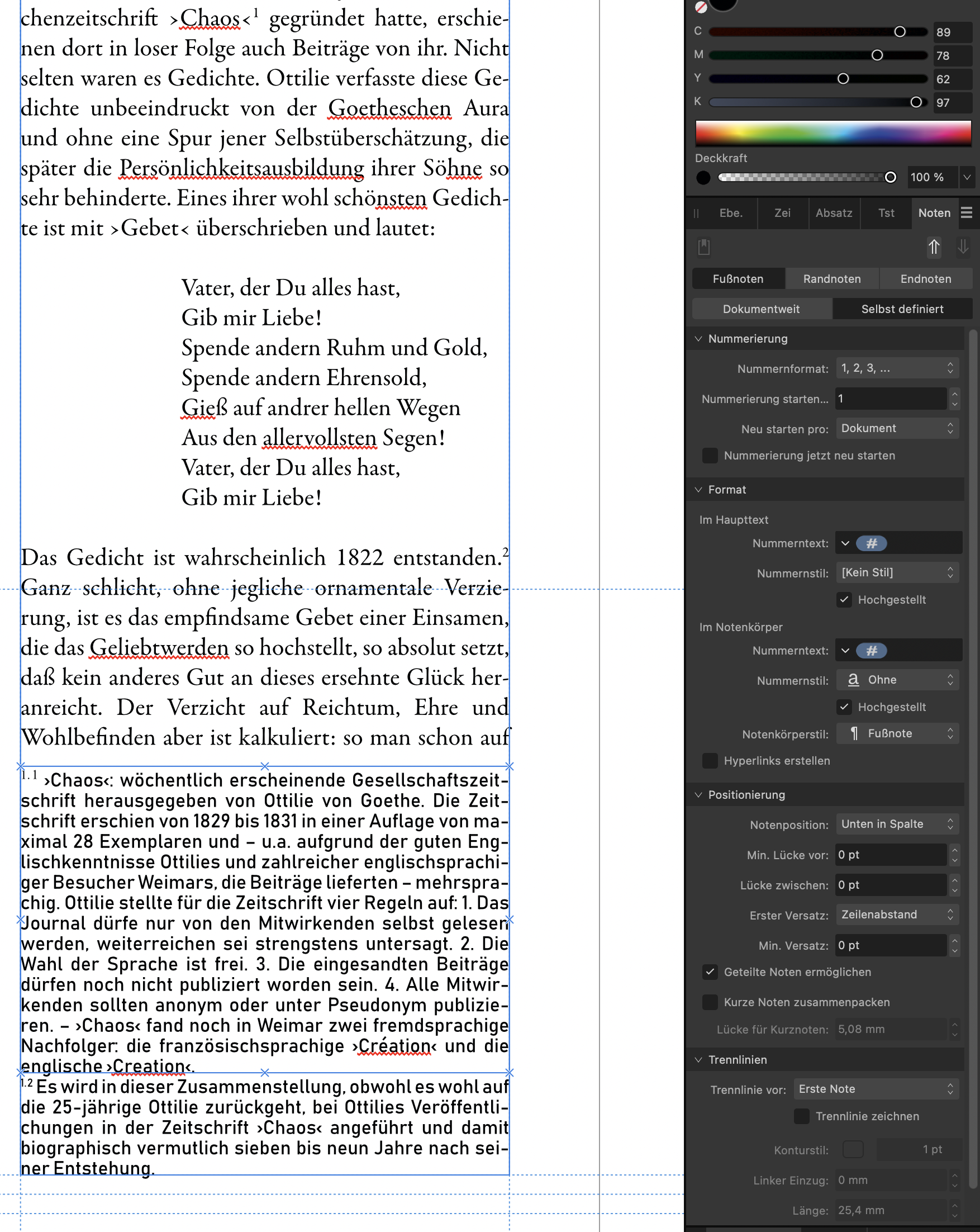The image size is (980, 1232).
Task: Choose Dokumentweit scope
Action: (762, 309)
